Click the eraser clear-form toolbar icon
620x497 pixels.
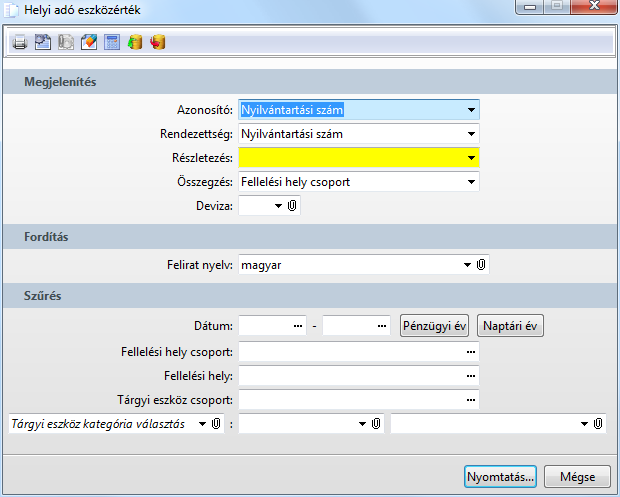[x=89, y=42]
